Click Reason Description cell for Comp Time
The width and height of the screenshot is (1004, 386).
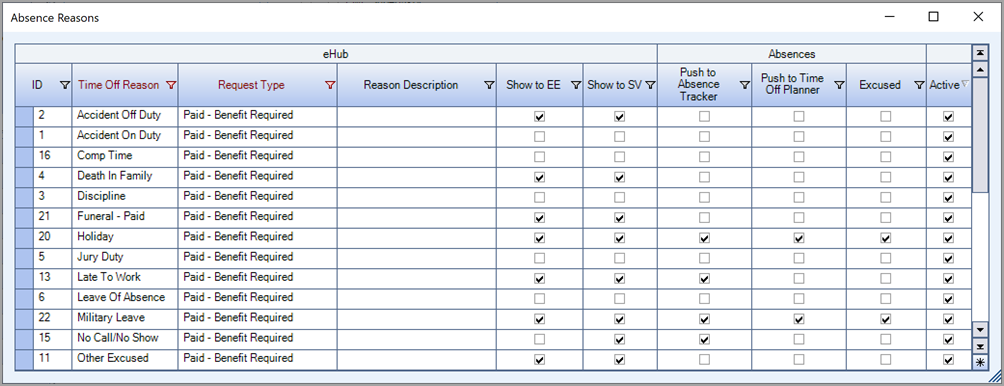pos(417,156)
